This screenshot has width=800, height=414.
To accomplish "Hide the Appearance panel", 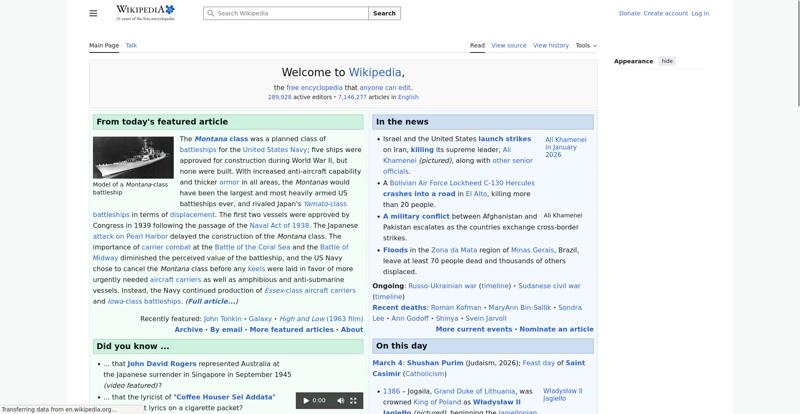I will pos(667,61).
